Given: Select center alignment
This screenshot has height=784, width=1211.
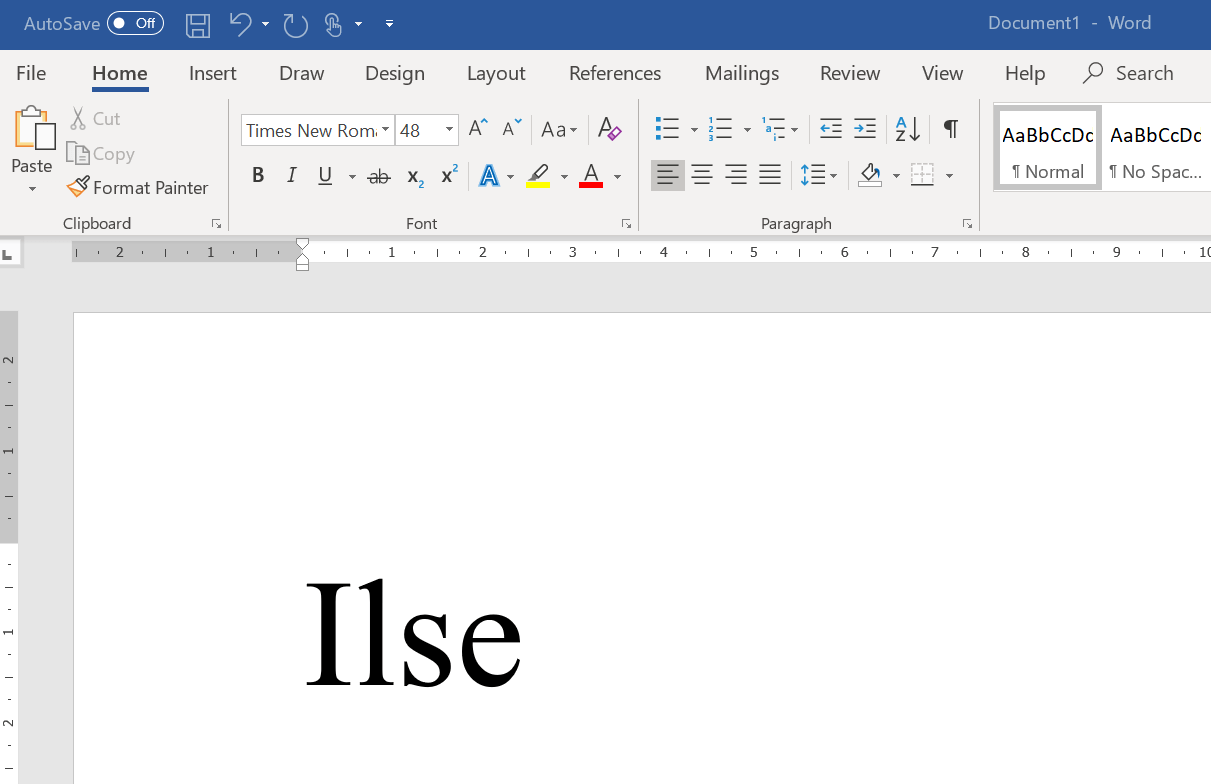Looking at the screenshot, I should coord(702,175).
